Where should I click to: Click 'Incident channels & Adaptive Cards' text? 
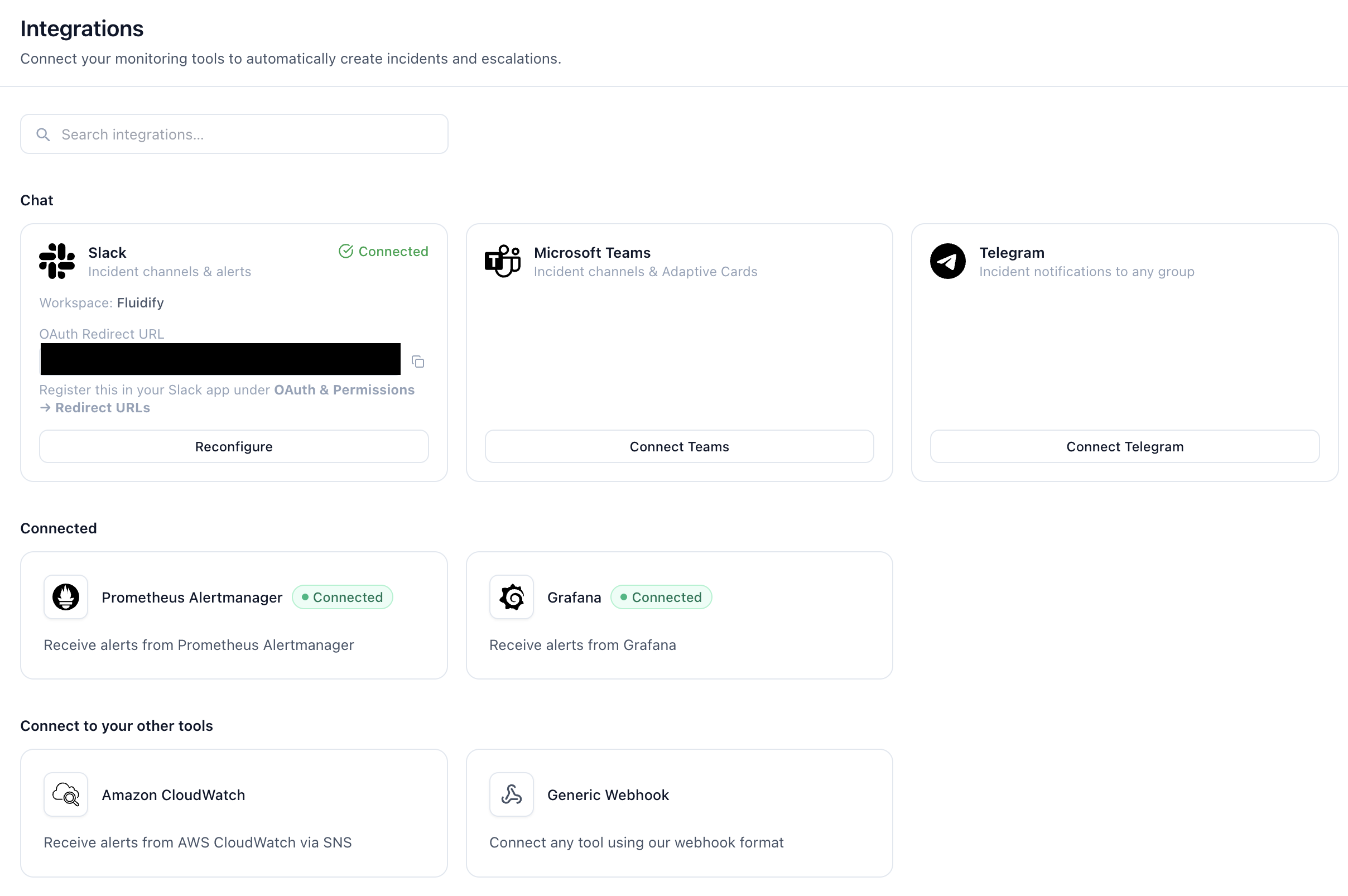(645, 272)
